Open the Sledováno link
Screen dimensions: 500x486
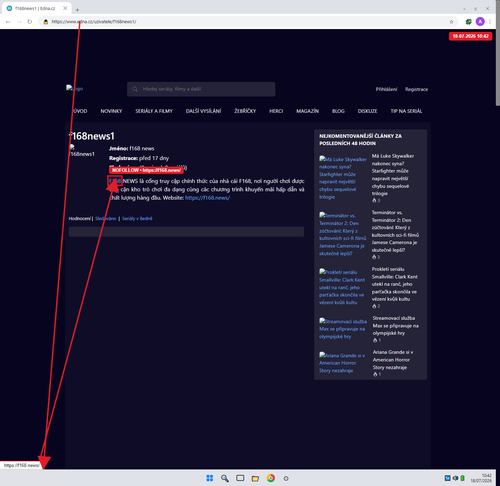click(106, 219)
